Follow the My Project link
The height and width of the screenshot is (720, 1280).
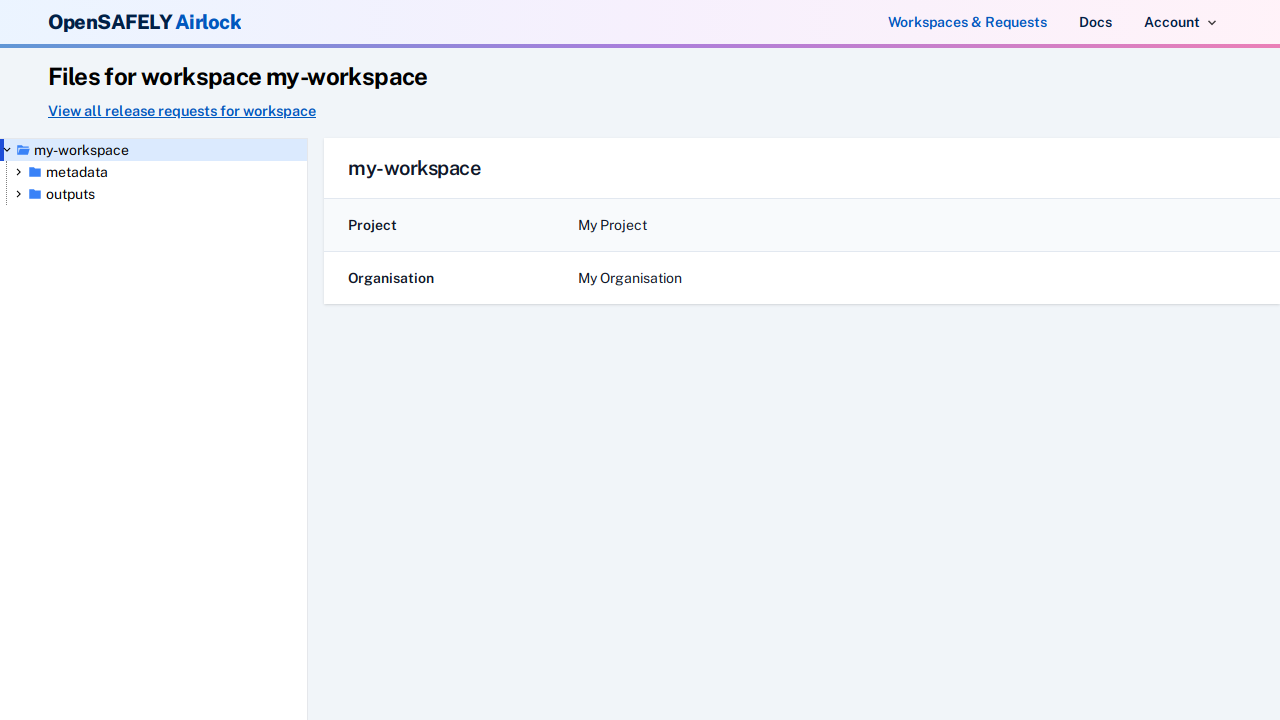(x=612, y=225)
